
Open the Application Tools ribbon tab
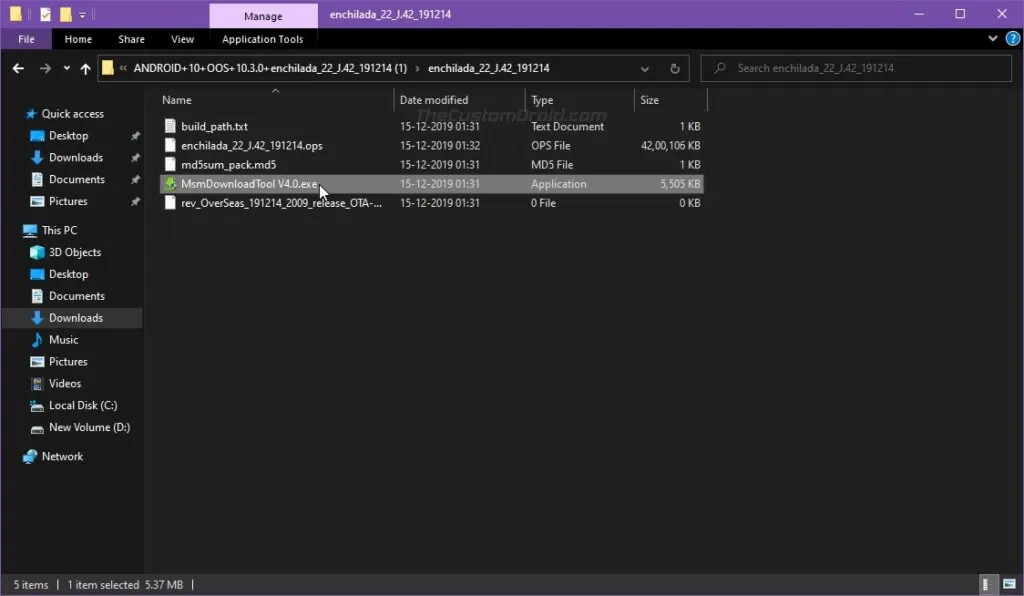pos(262,39)
